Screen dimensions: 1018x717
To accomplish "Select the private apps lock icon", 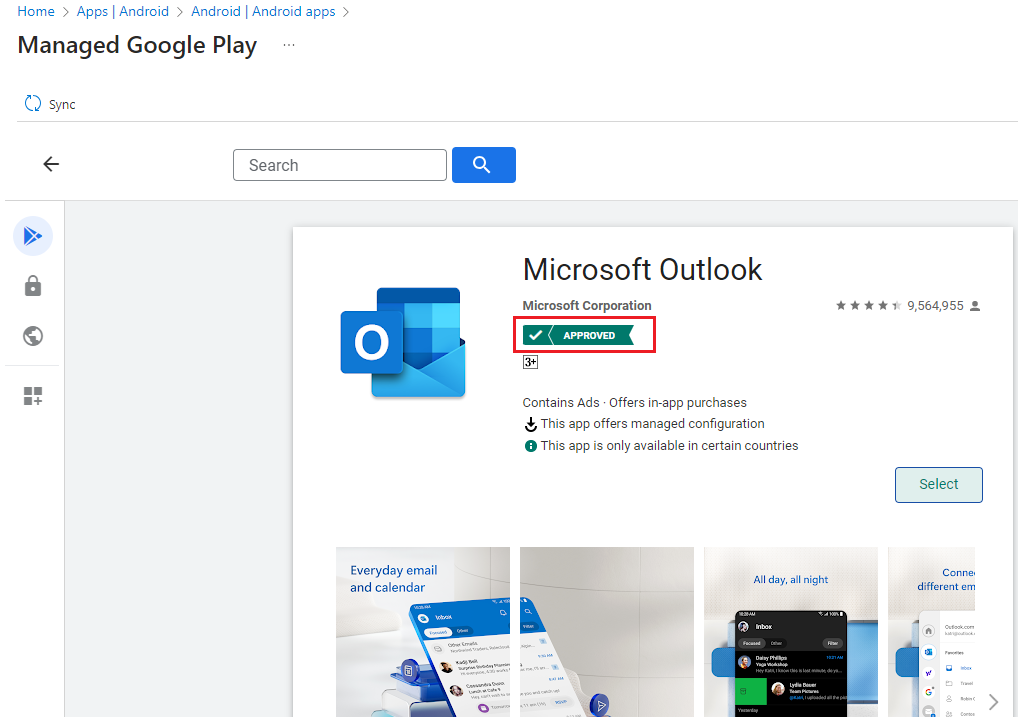I will point(32,286).
